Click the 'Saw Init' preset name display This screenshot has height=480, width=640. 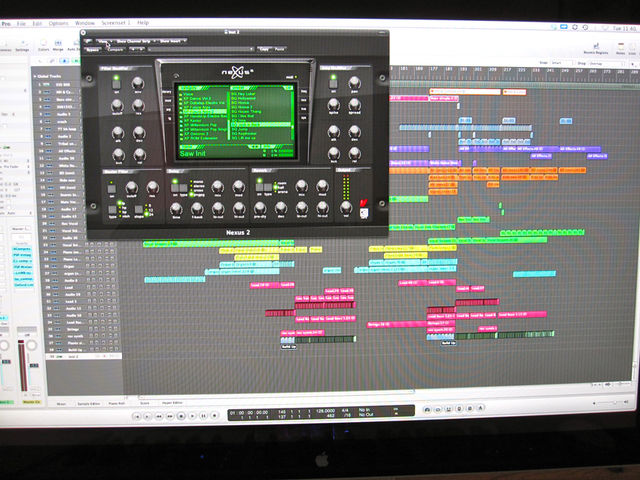pos(192,154)
